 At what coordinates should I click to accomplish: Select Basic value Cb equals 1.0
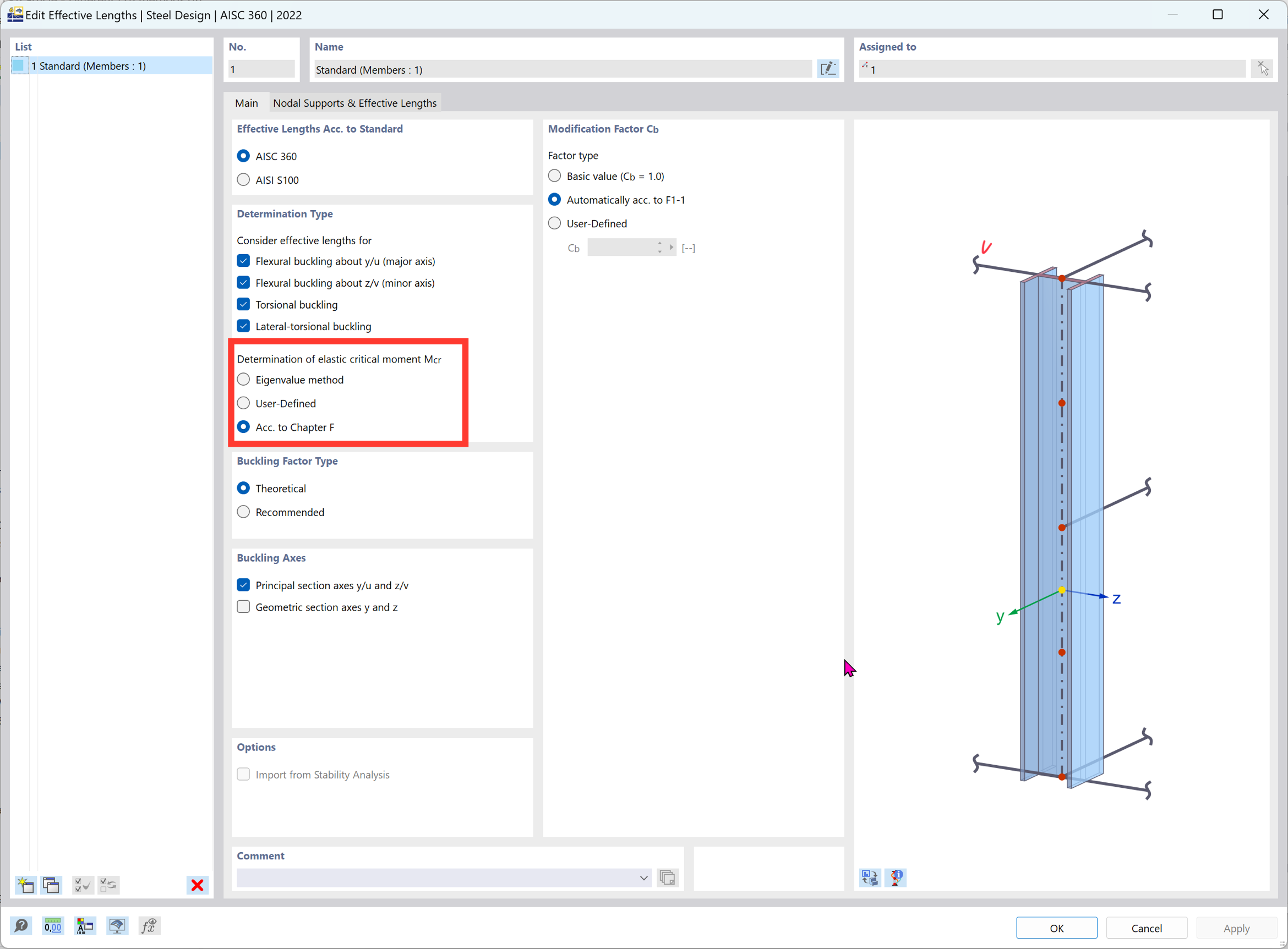pyautogui.click(x=557, y=175)
